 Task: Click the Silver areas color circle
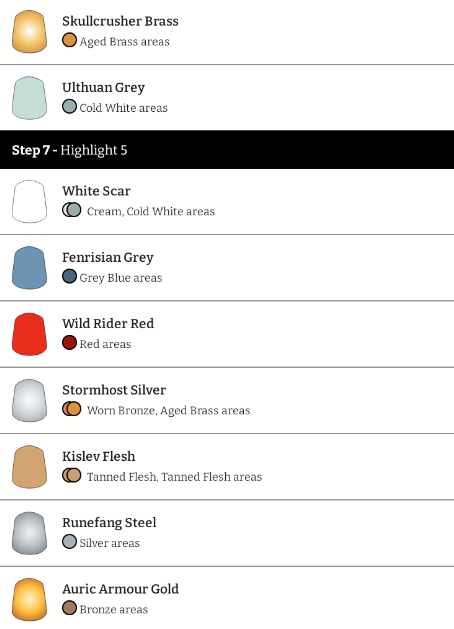point(69,542)
